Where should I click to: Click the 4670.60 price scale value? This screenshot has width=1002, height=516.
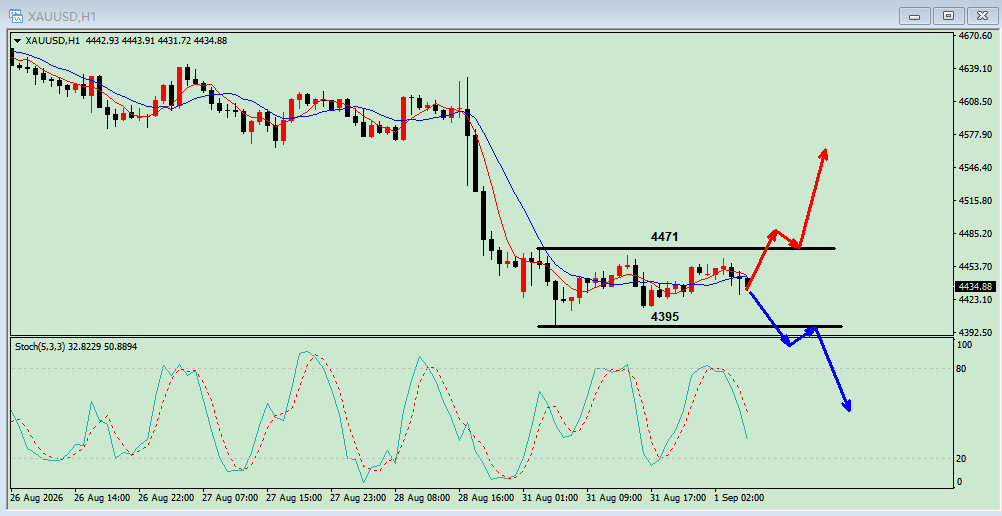point(975,36)
